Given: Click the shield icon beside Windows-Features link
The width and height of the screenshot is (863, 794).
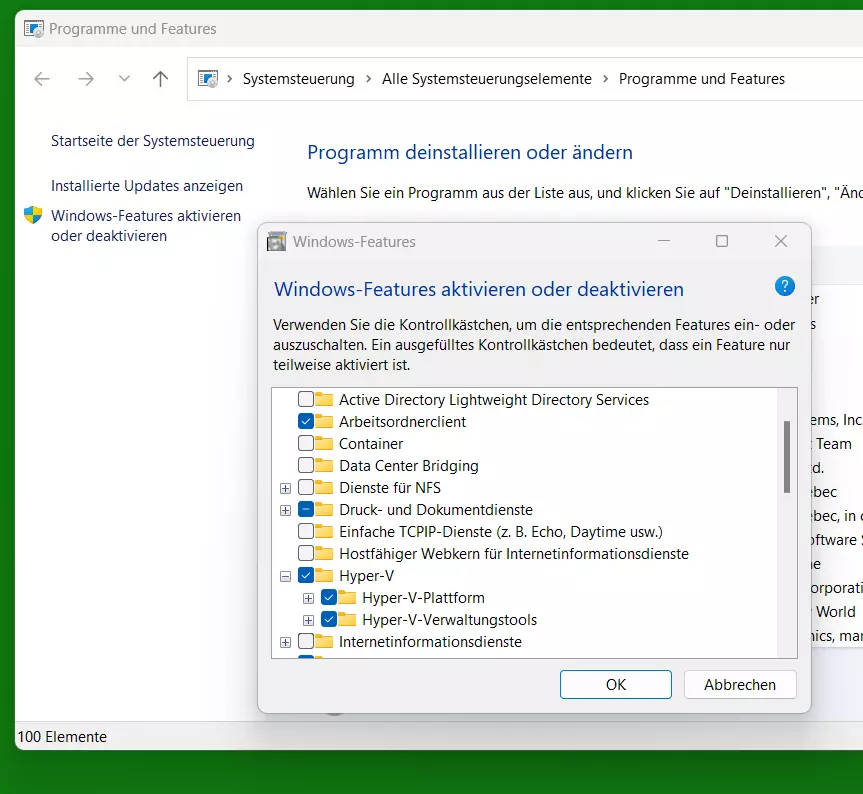Looking at the screenshot, I should tap(33, 215).
